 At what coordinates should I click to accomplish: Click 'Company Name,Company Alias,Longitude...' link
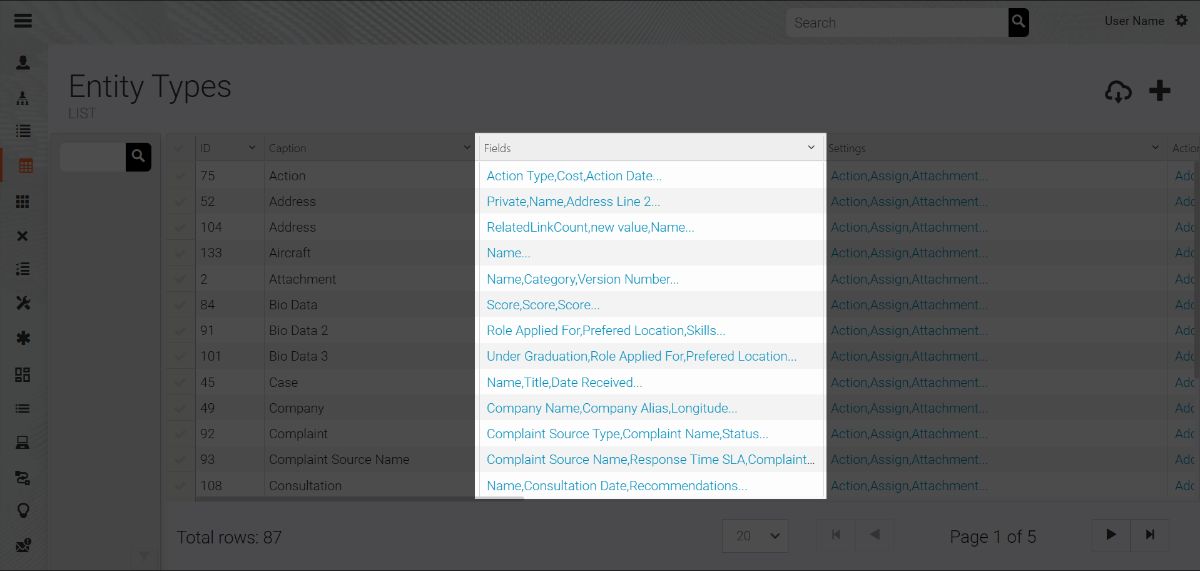pos(611,408)
